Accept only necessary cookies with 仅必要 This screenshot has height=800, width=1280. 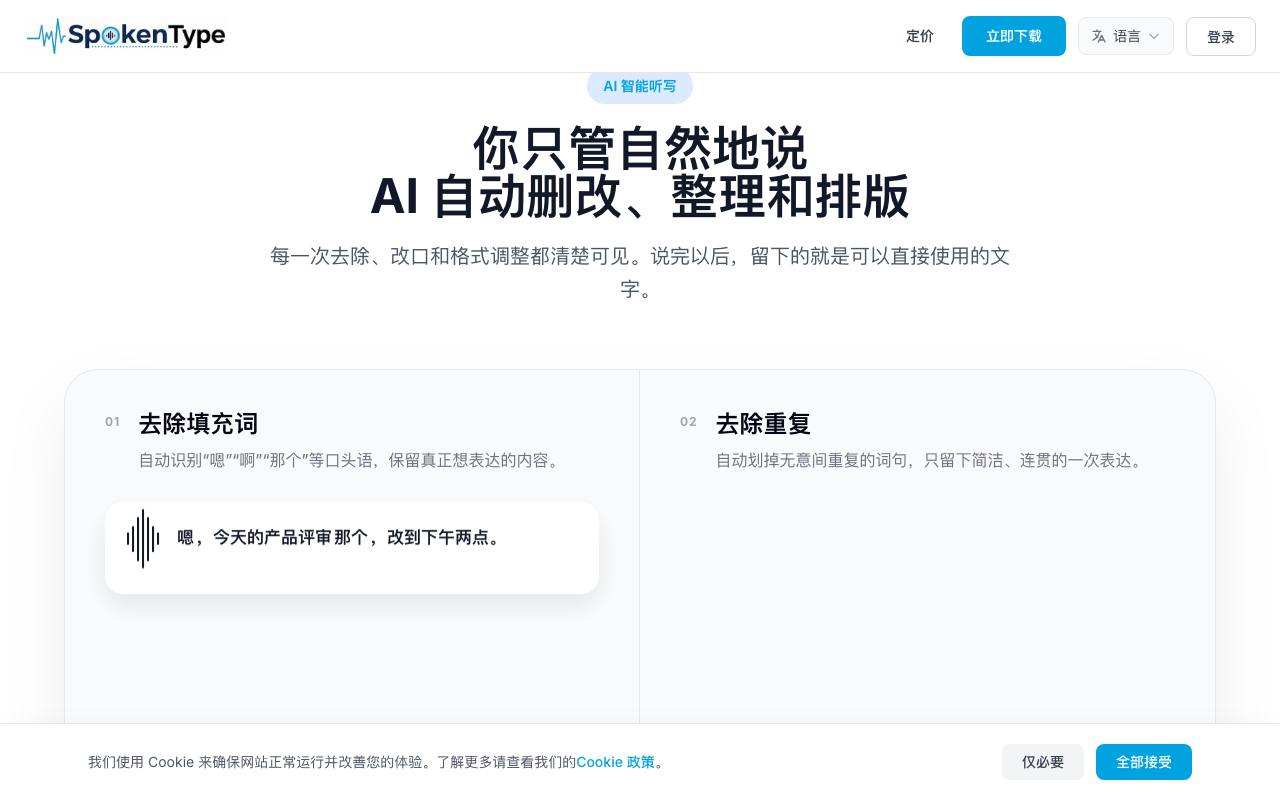tap(1042, 762)
